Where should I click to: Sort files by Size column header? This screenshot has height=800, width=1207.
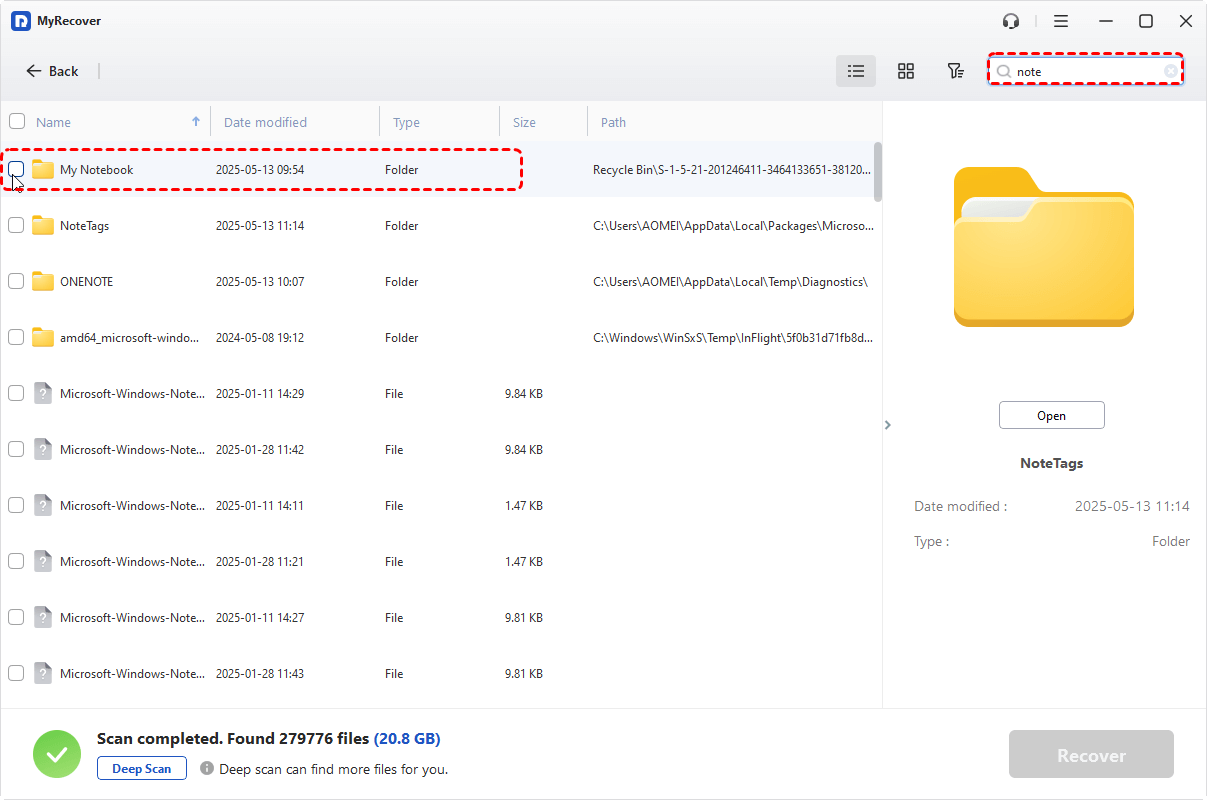click(x=524, y=122)
